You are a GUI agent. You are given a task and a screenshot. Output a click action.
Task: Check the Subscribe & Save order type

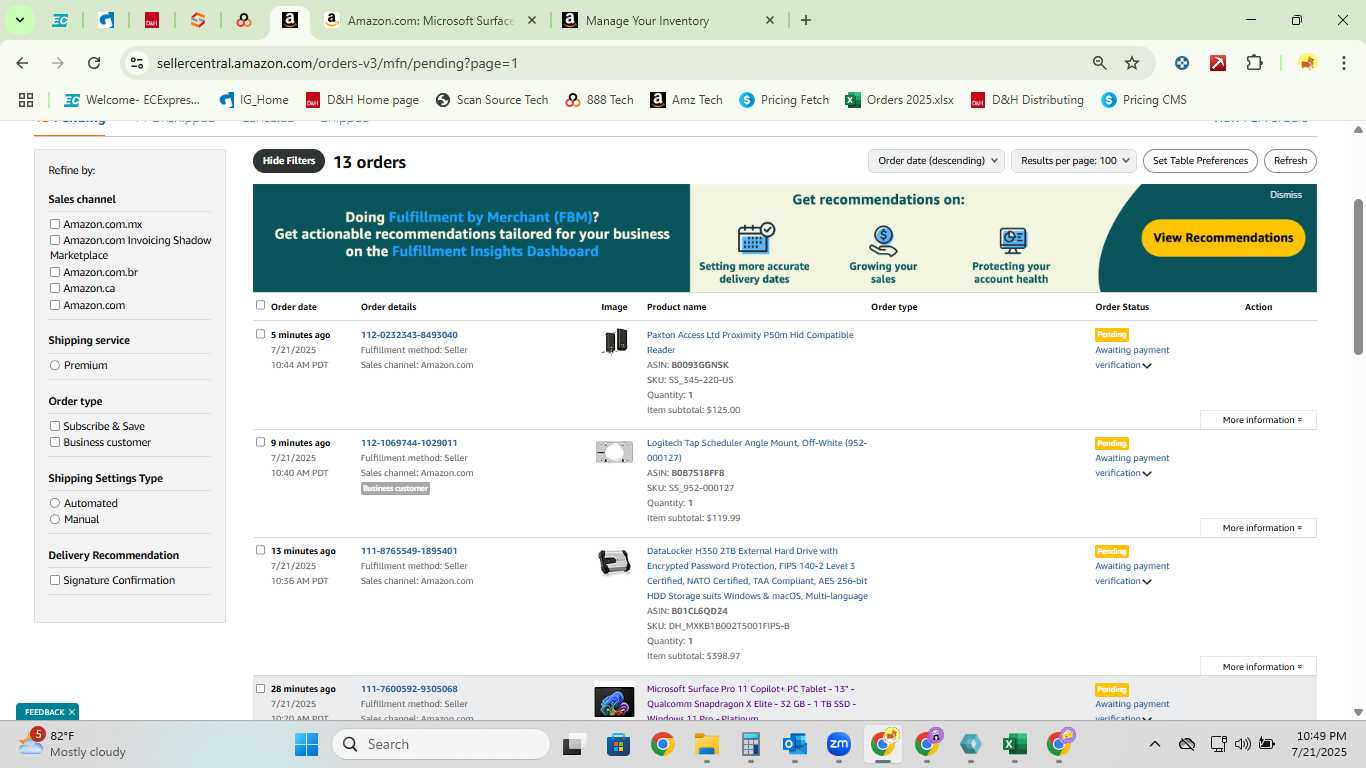[55, 426]
